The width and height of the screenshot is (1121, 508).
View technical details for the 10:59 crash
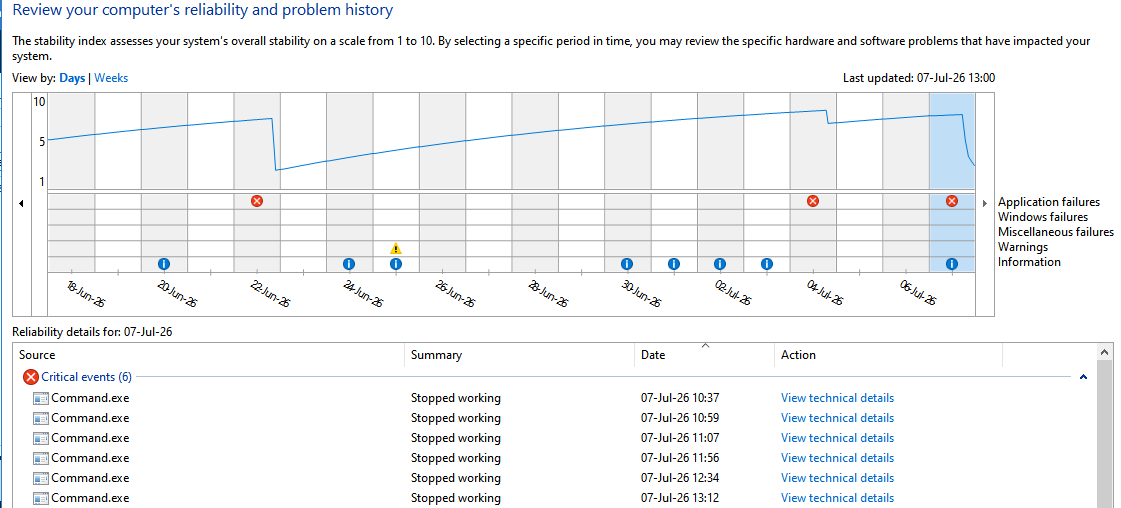coord(837,418)
